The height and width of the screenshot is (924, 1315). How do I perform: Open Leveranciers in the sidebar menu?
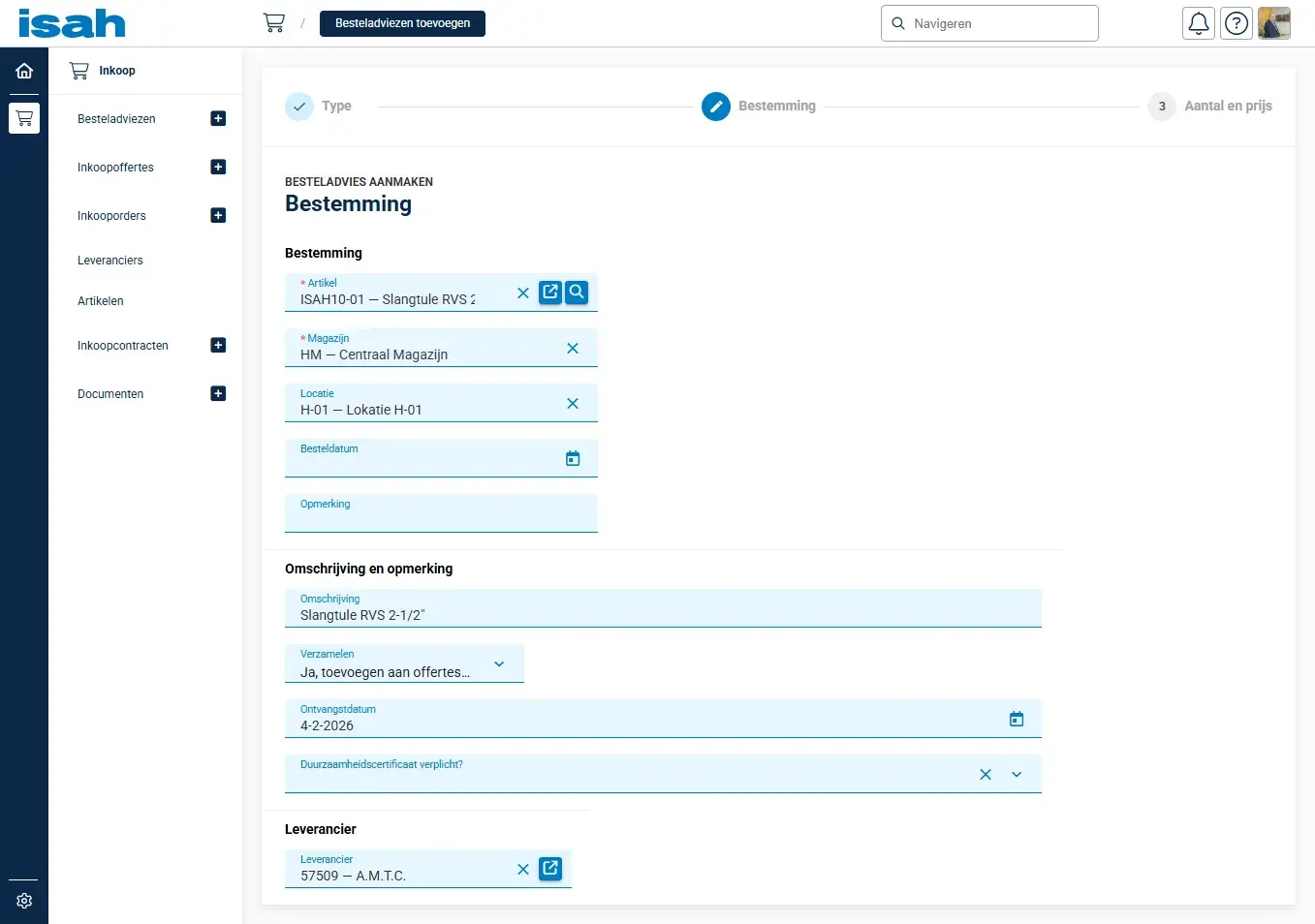[110, 261]
